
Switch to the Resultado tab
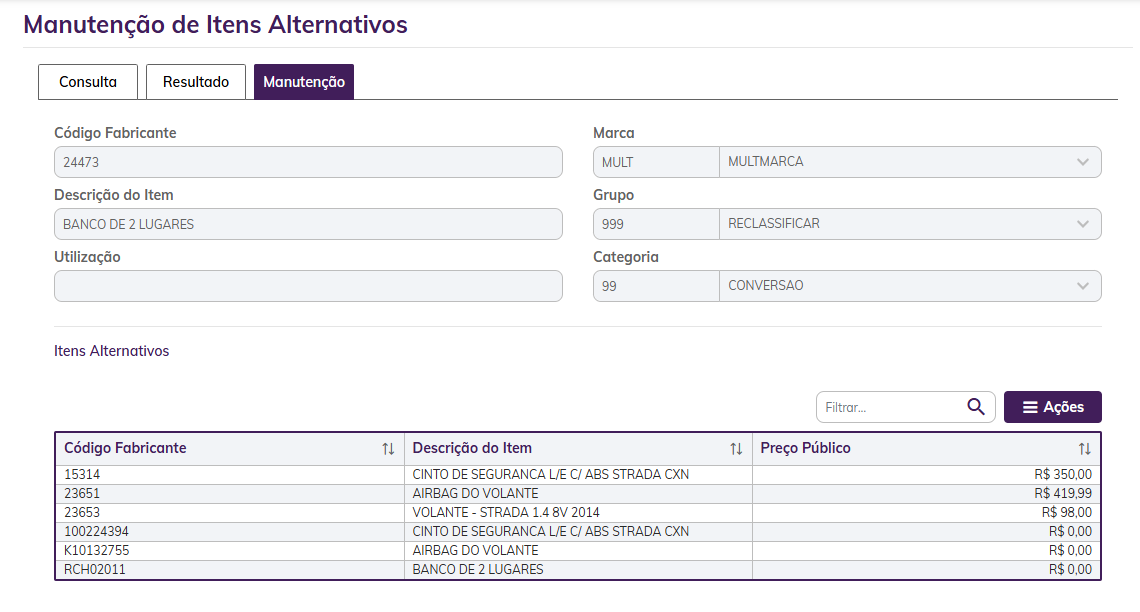click(196, 82)
